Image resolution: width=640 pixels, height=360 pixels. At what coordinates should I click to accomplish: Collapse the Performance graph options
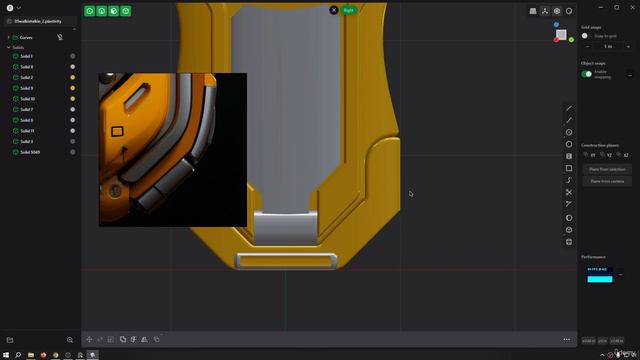point(621,274)
